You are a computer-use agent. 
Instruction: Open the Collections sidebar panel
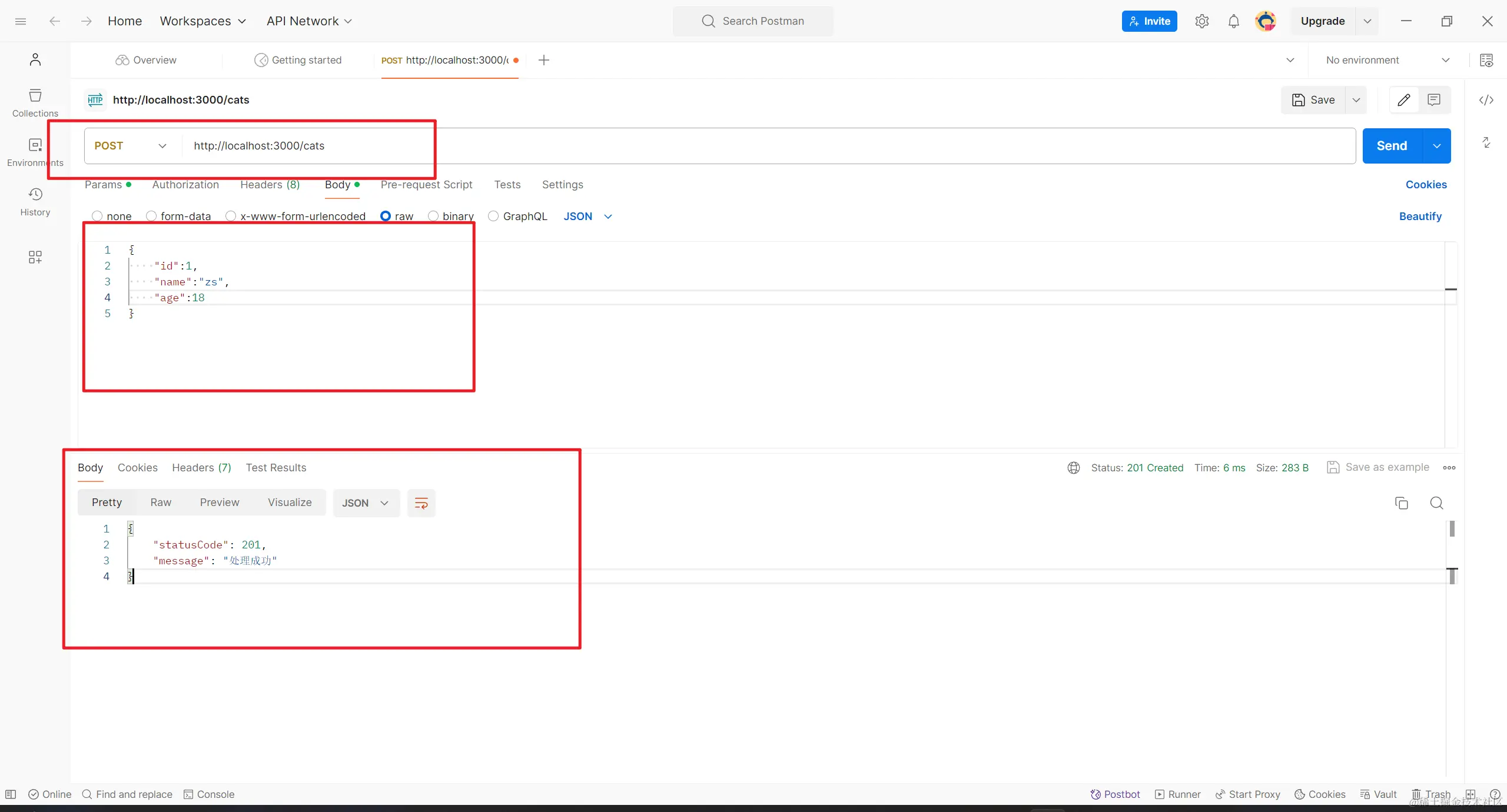coord(35,102)
